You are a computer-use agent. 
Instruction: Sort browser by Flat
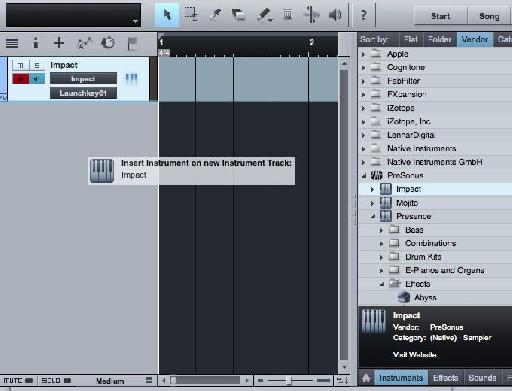[411, 39]
